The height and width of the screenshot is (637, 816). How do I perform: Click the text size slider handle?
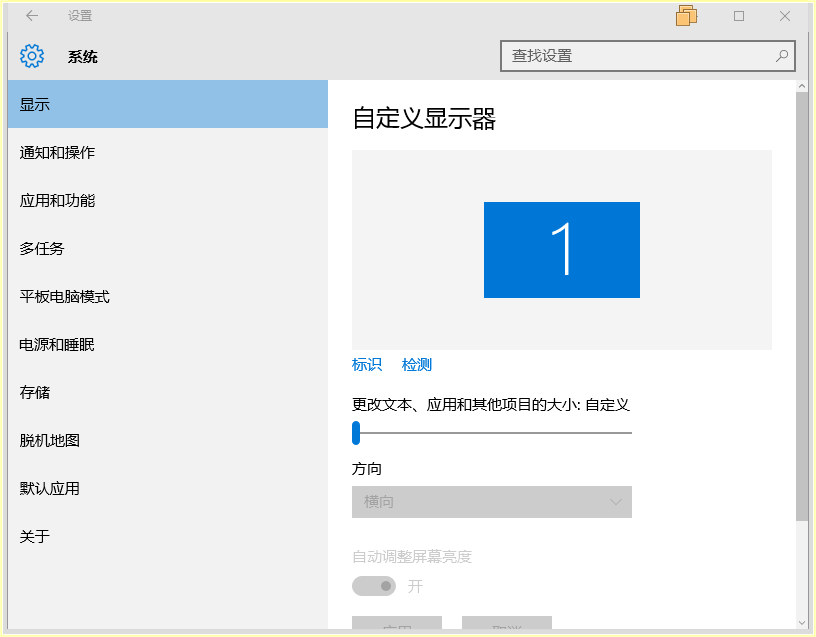[x=356, y=433]
